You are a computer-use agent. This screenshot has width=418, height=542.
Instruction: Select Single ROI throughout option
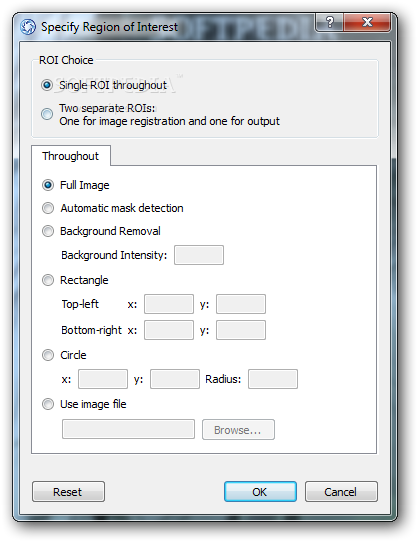47,85
